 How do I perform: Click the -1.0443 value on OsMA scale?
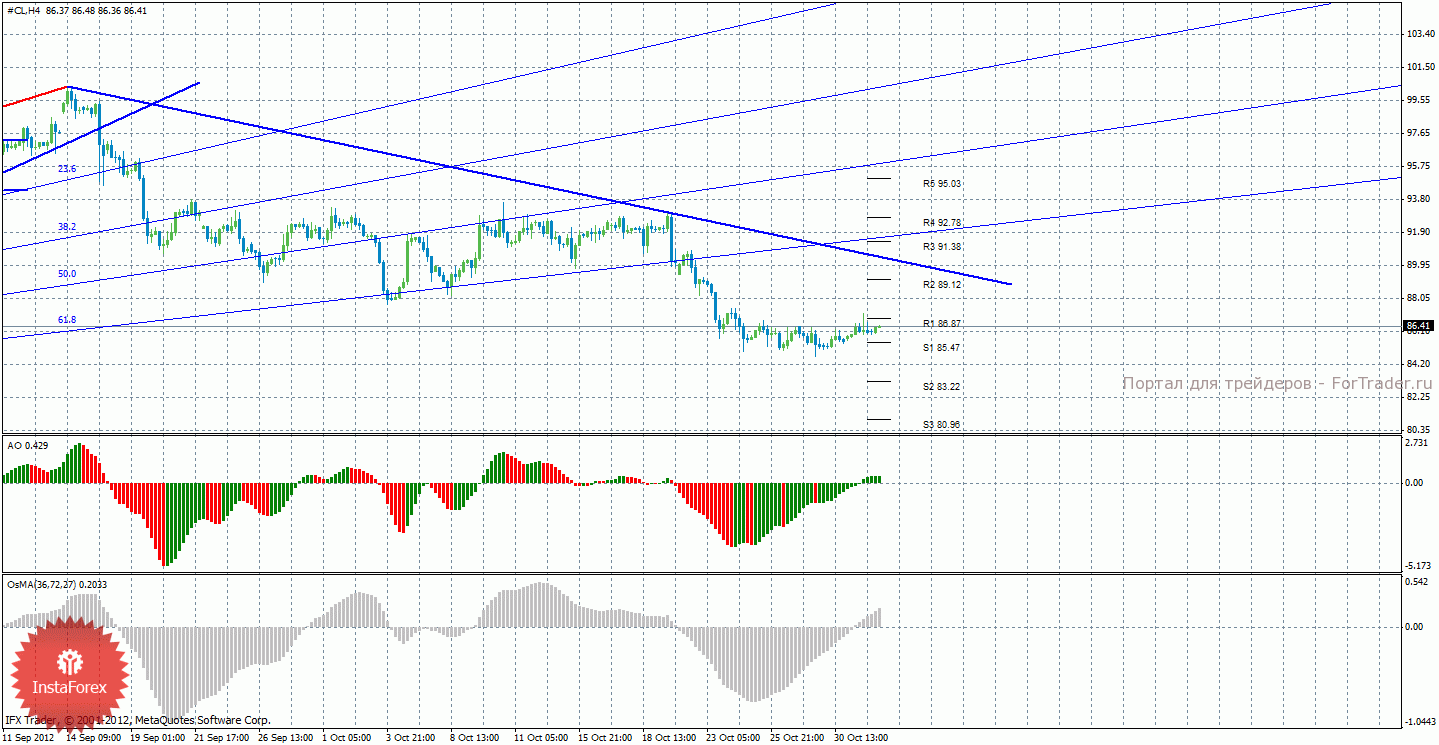(x=1421, y=721)
